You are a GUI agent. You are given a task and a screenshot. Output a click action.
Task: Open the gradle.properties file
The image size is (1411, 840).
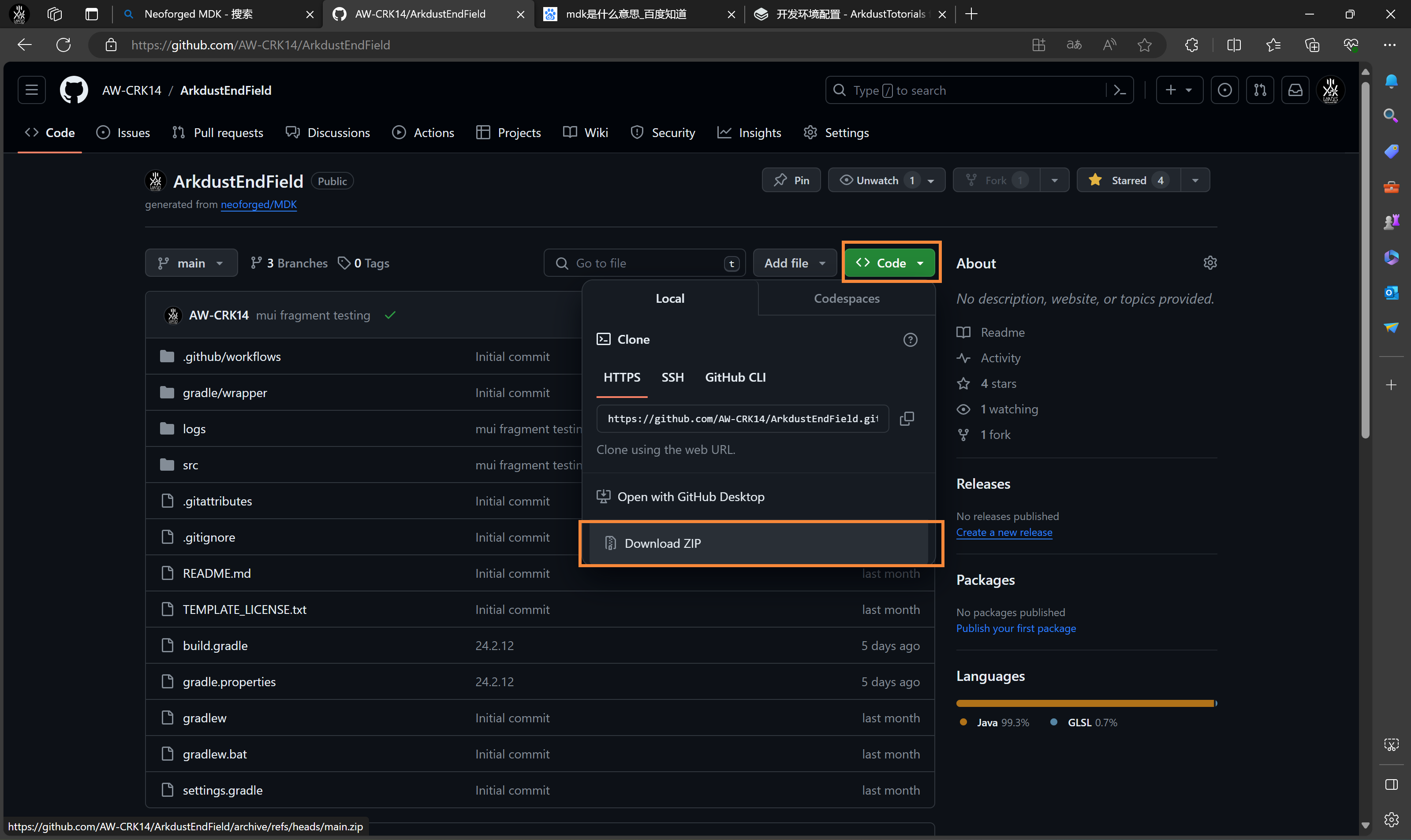229,682
